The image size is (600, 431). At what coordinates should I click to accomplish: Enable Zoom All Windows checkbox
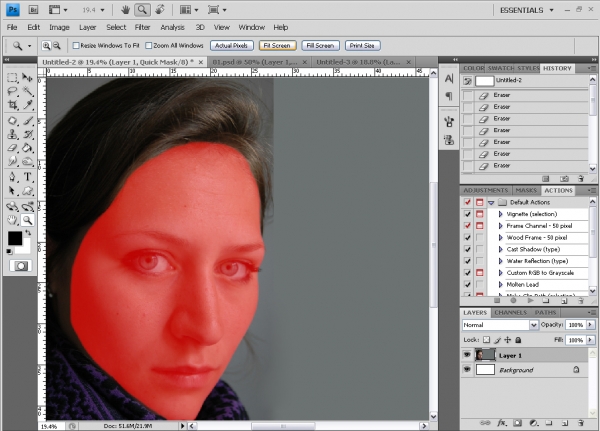click(149, 46)
